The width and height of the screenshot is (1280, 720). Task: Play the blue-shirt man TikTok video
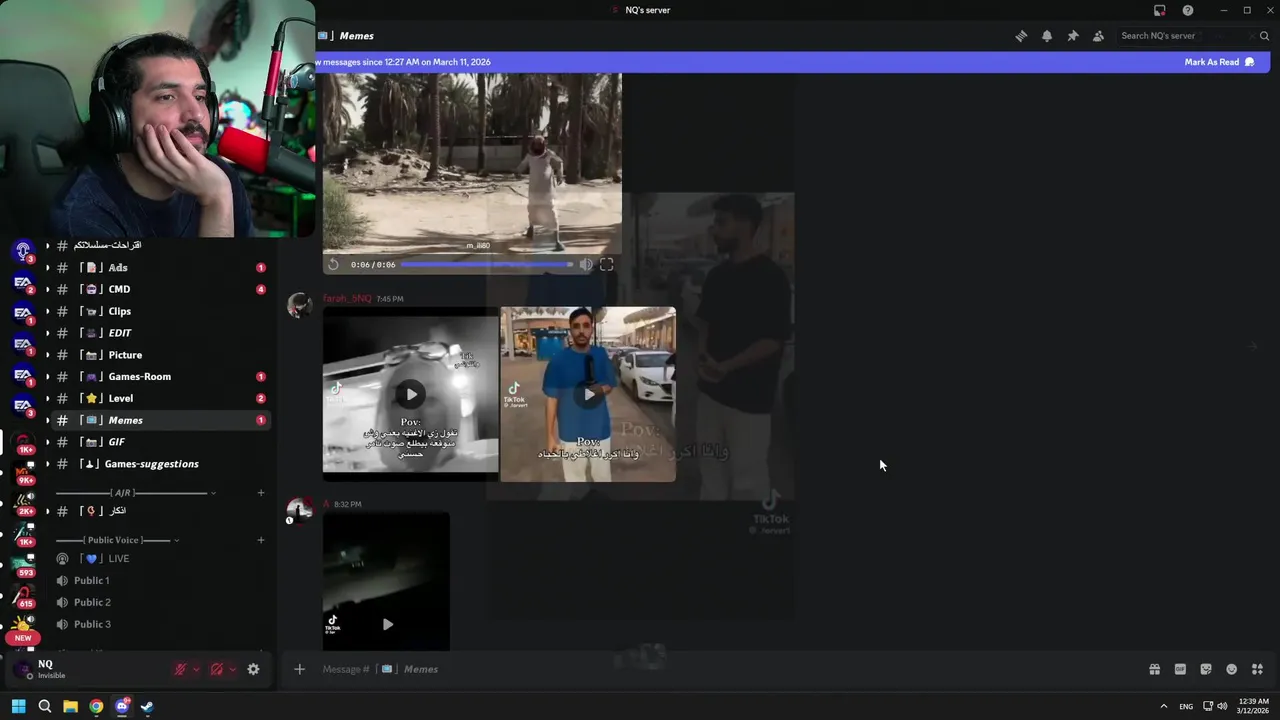coord(589,394)
